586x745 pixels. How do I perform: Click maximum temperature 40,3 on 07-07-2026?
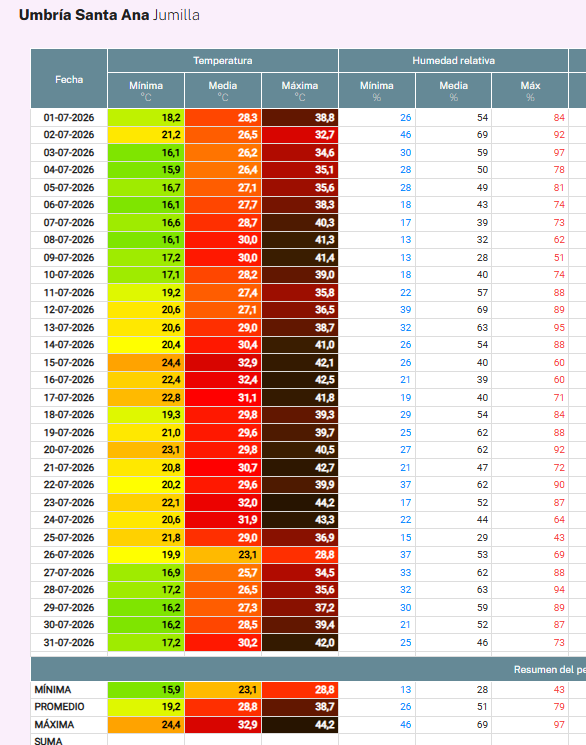point(300,222)
